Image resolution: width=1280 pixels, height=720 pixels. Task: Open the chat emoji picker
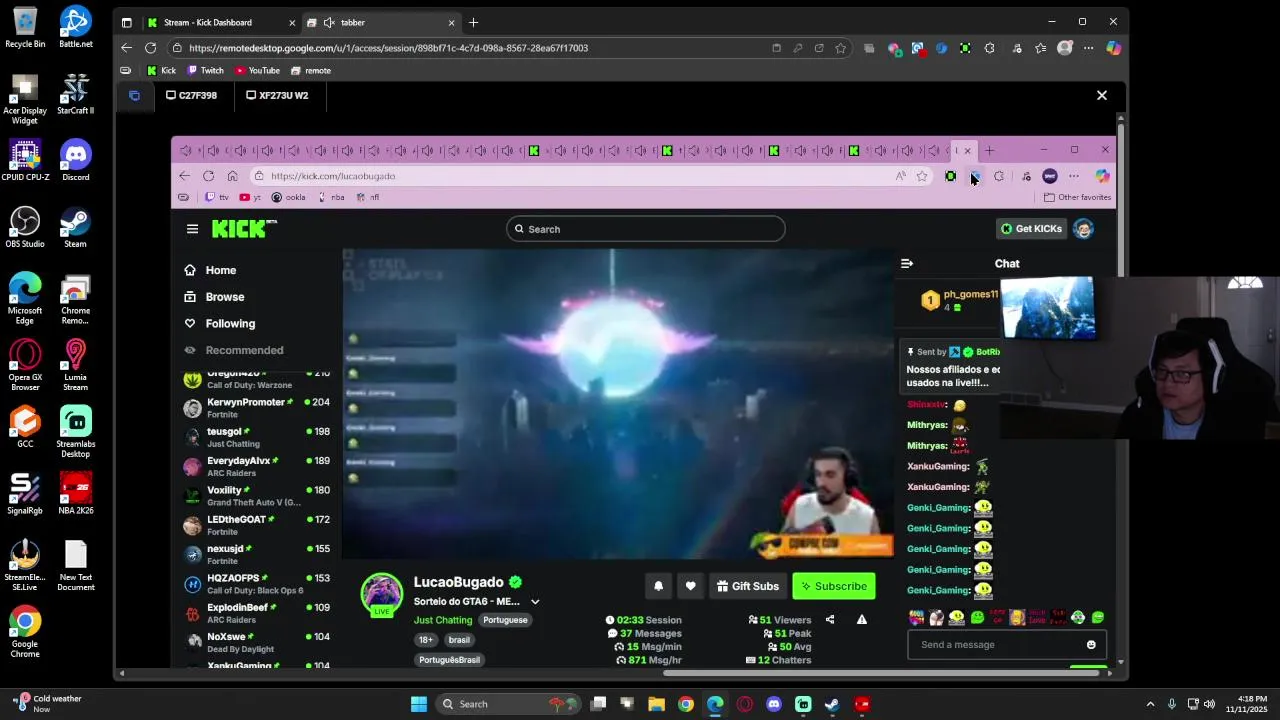click(x=1091, y=645)
